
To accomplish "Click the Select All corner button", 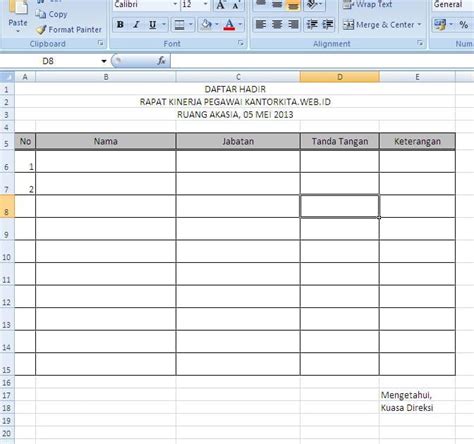I will pos(7,77).
